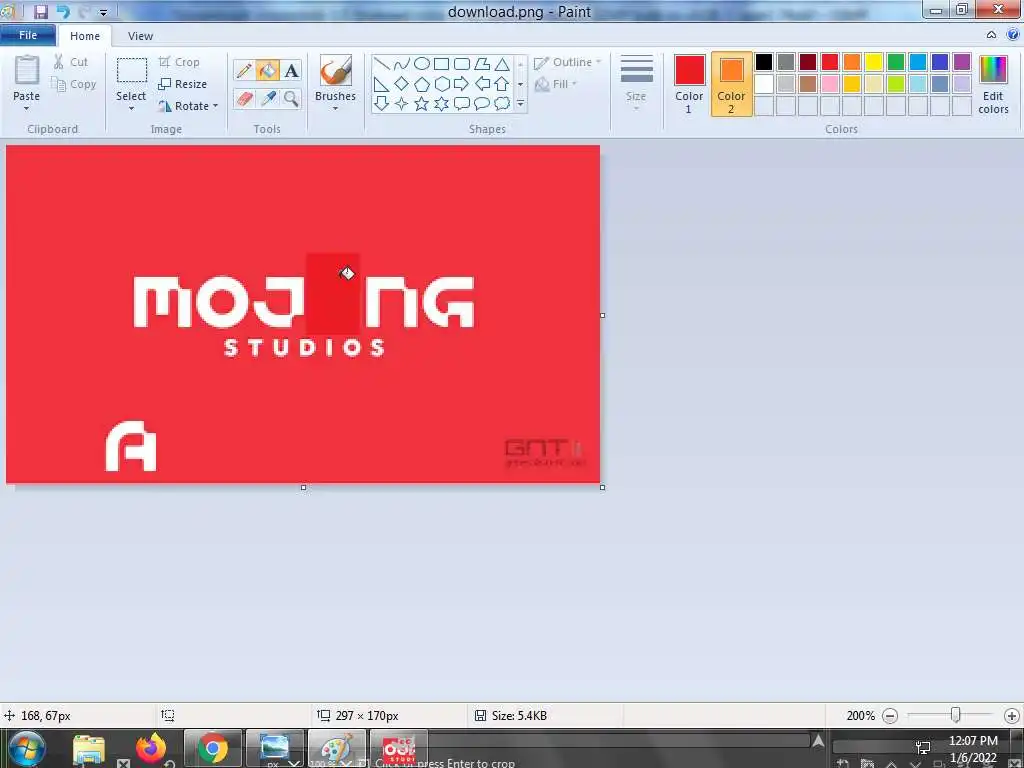The image size is (1024, 768).
Task: Choose the Down arrow shape
Action: 382,103
